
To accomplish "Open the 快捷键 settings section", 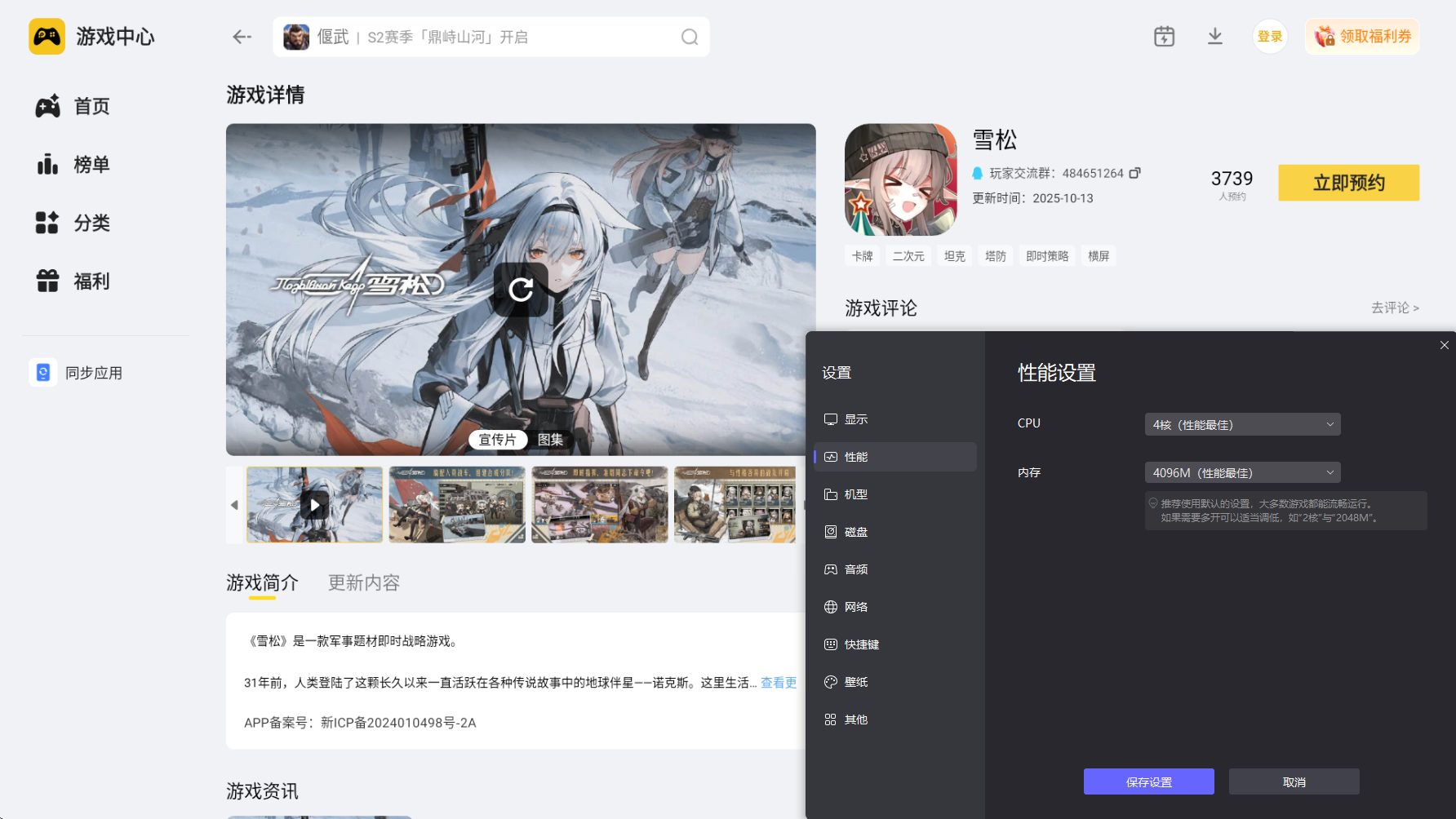I will (x=861, y=644).
